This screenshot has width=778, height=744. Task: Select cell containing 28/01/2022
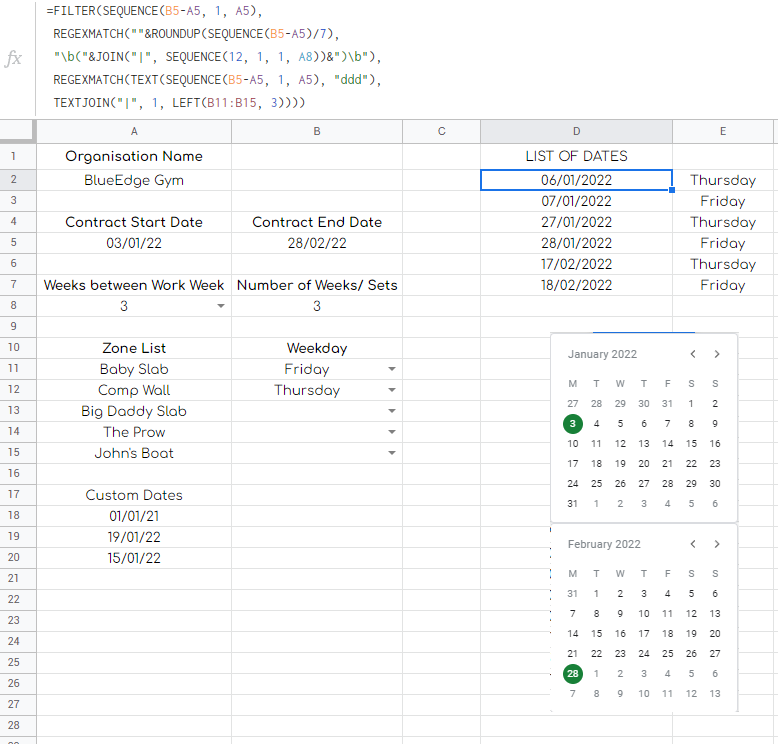tap(577, 243)
